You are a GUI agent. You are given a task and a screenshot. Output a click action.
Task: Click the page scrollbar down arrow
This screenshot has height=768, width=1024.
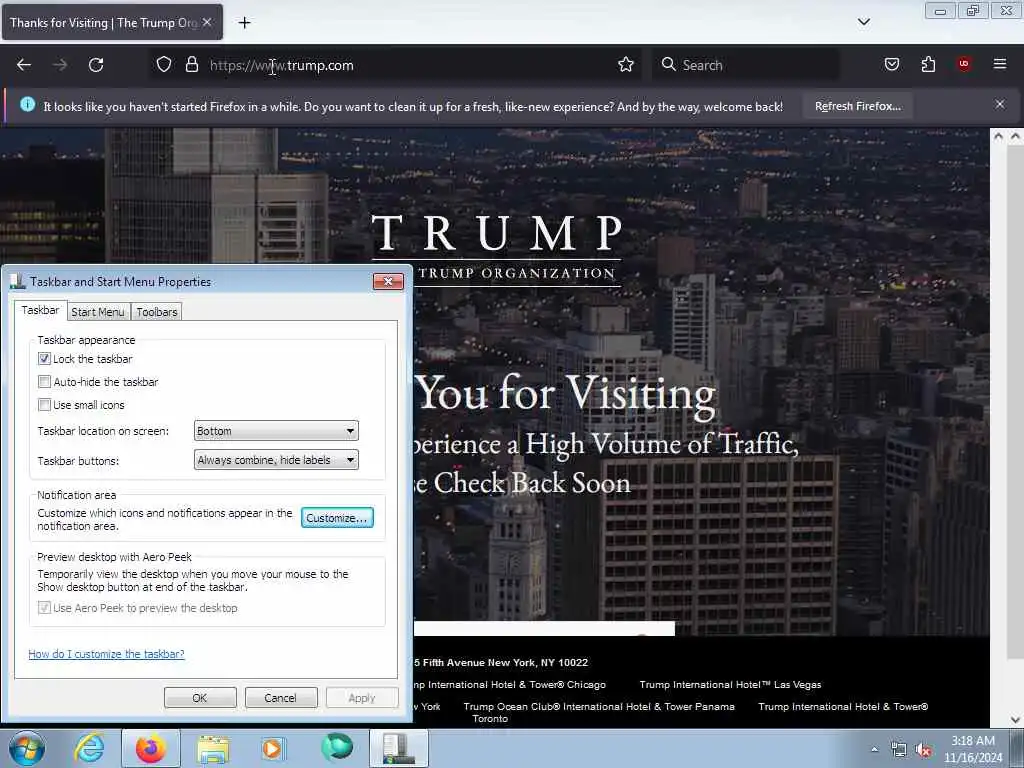(1015, 720)
